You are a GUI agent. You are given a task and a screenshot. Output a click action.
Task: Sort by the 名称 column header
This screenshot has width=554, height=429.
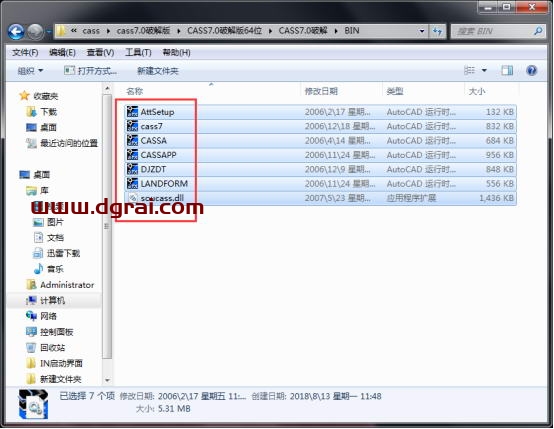[134, 92]
